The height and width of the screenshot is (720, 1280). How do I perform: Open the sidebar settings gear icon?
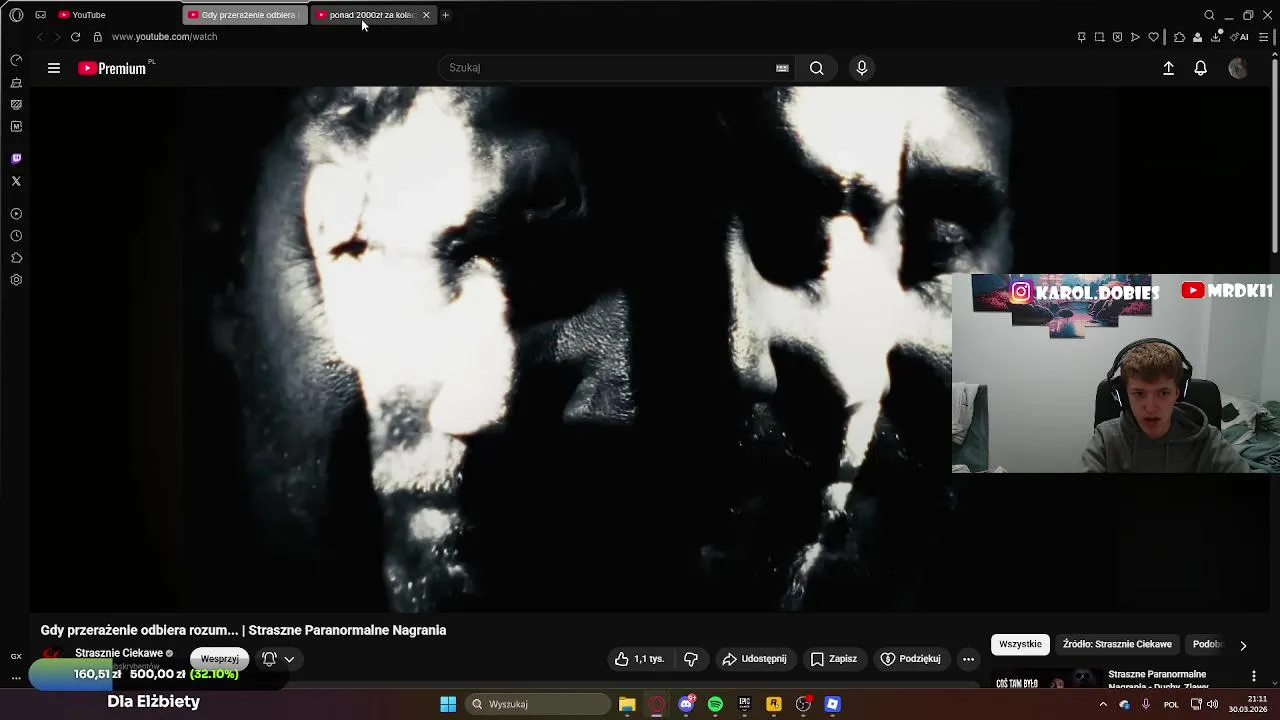click(x=16, y=280)
